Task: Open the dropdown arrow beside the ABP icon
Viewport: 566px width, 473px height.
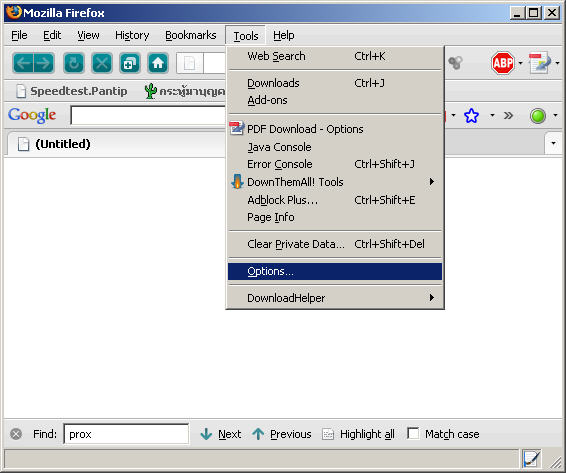Action: (520, 63)
